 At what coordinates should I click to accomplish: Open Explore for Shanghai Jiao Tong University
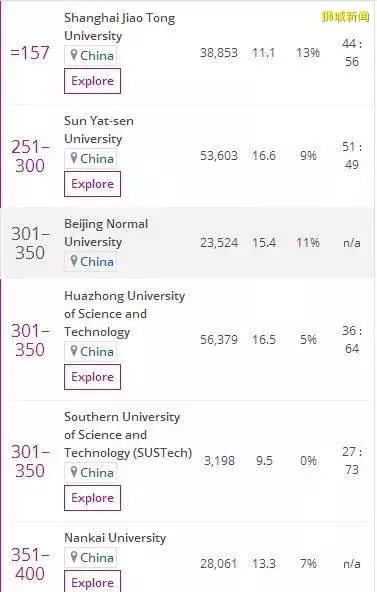(x=92, y=81)
